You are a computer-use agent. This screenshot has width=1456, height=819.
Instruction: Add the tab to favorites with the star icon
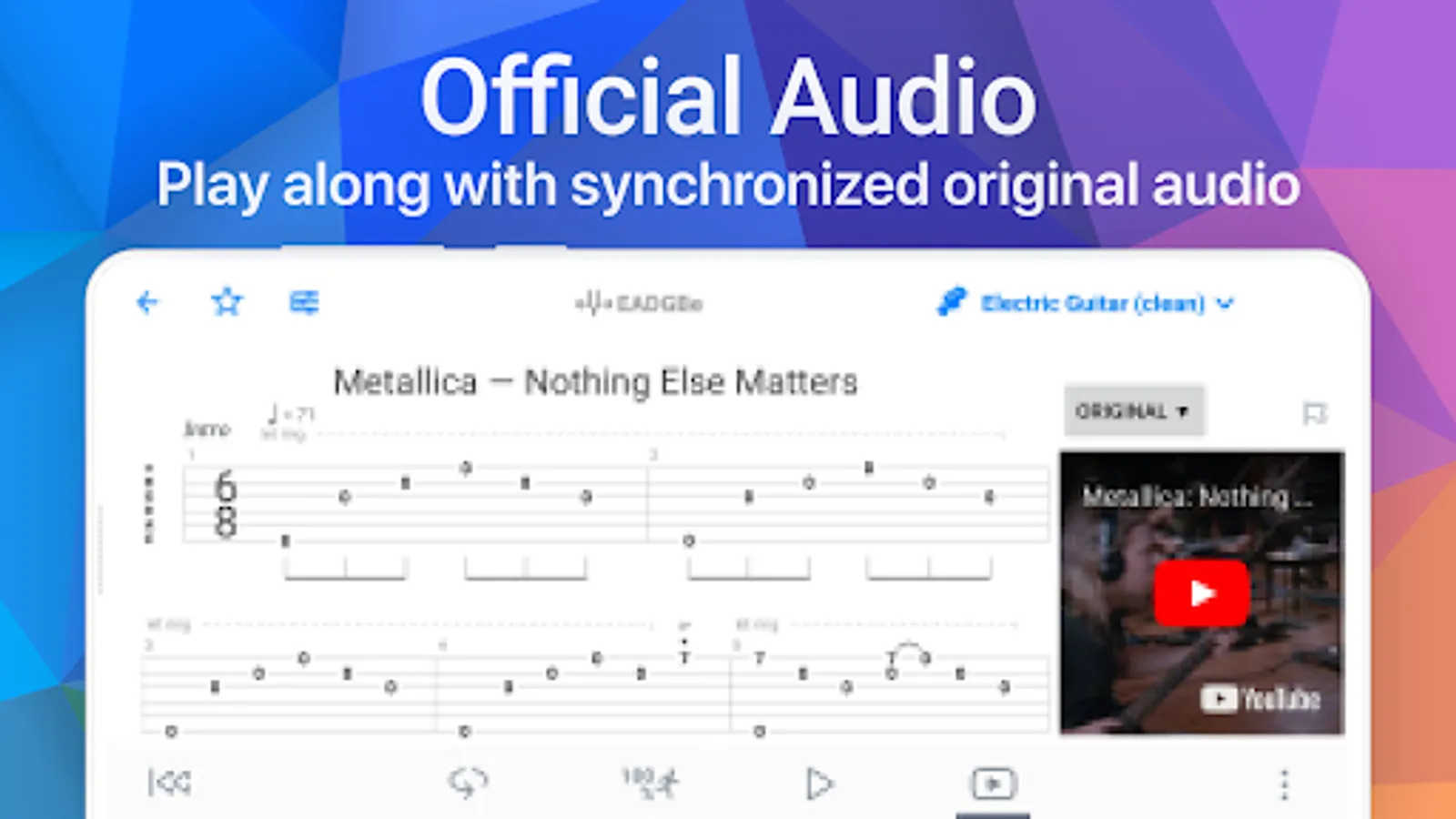coord(227,301)
